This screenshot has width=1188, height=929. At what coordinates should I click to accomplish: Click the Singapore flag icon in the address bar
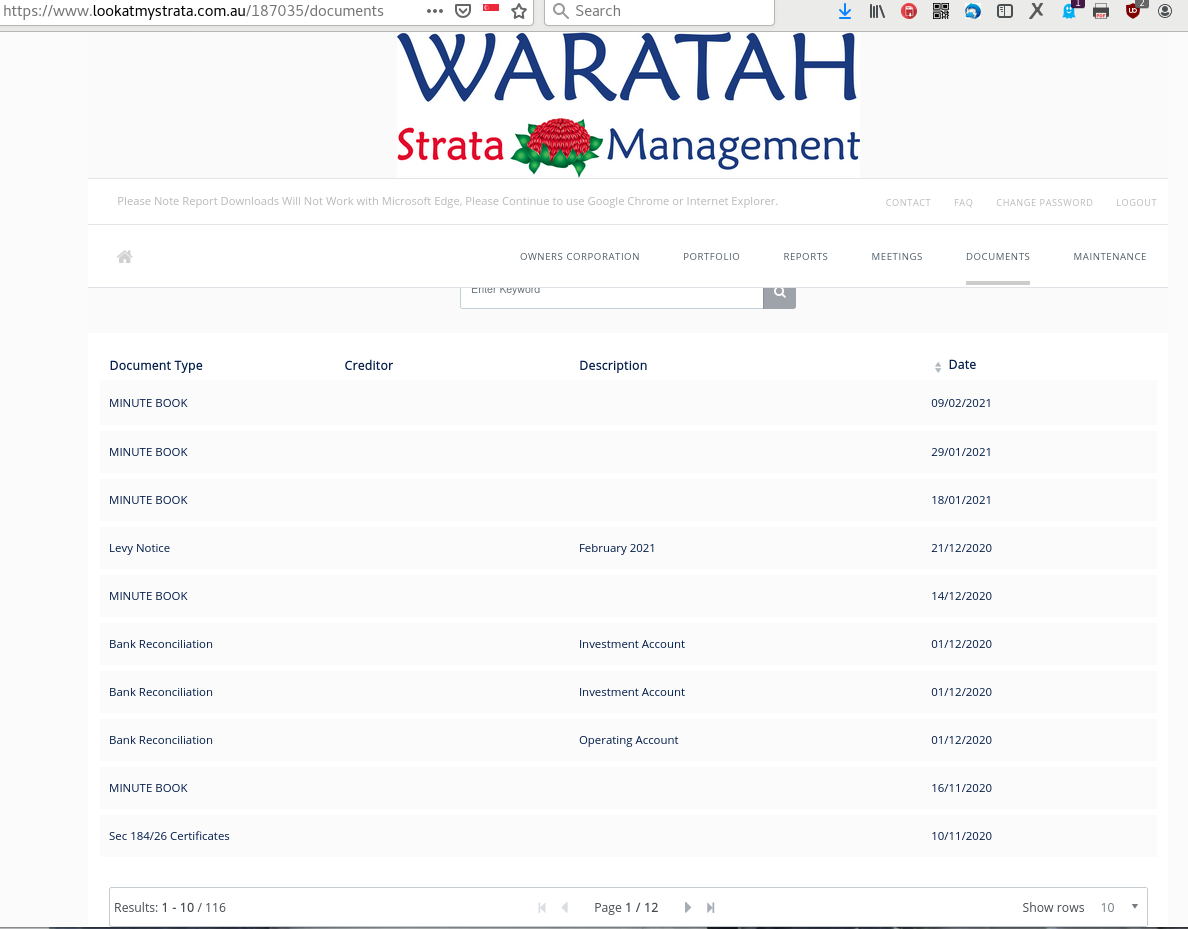[x=491, y=8]
